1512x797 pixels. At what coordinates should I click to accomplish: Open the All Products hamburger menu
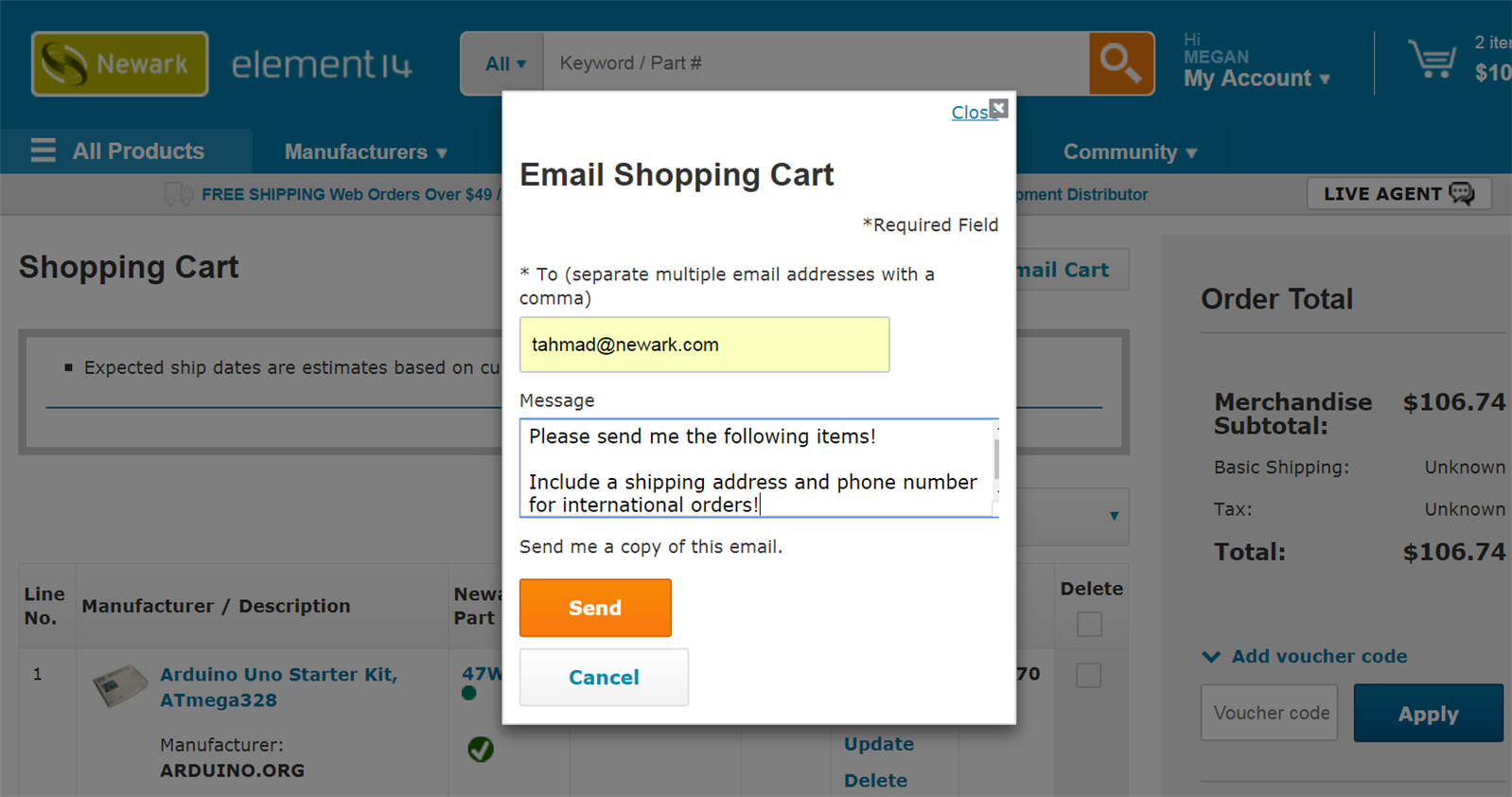44,151
